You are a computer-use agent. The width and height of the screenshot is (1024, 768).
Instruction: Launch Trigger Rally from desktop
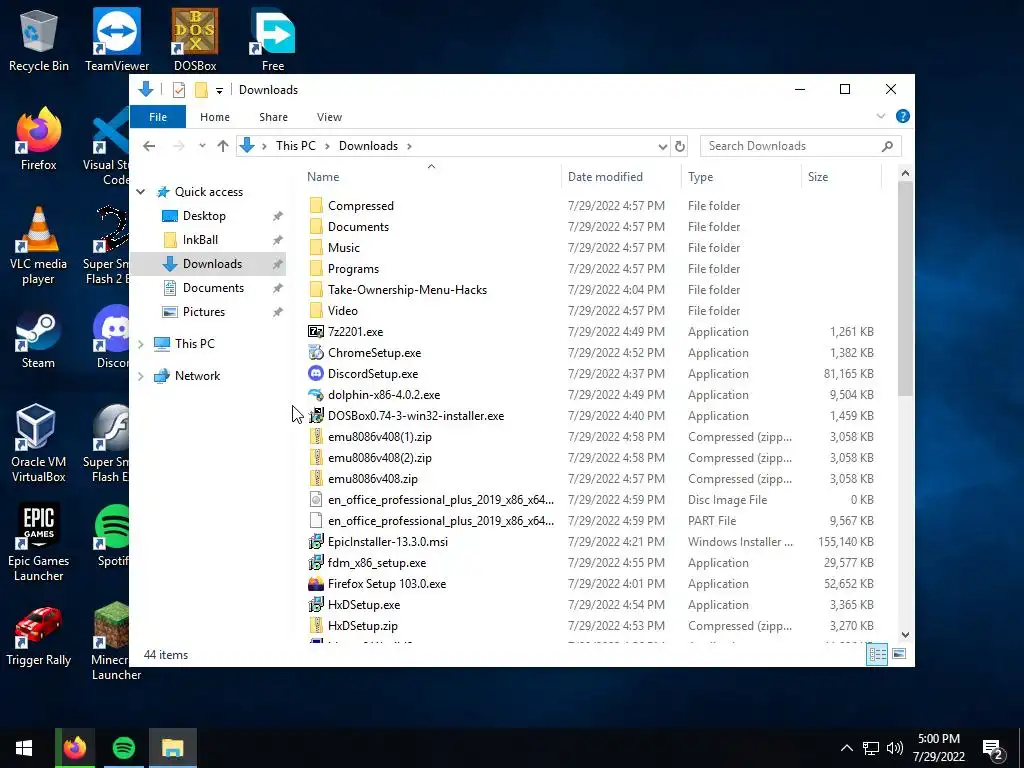coord(38,637)
